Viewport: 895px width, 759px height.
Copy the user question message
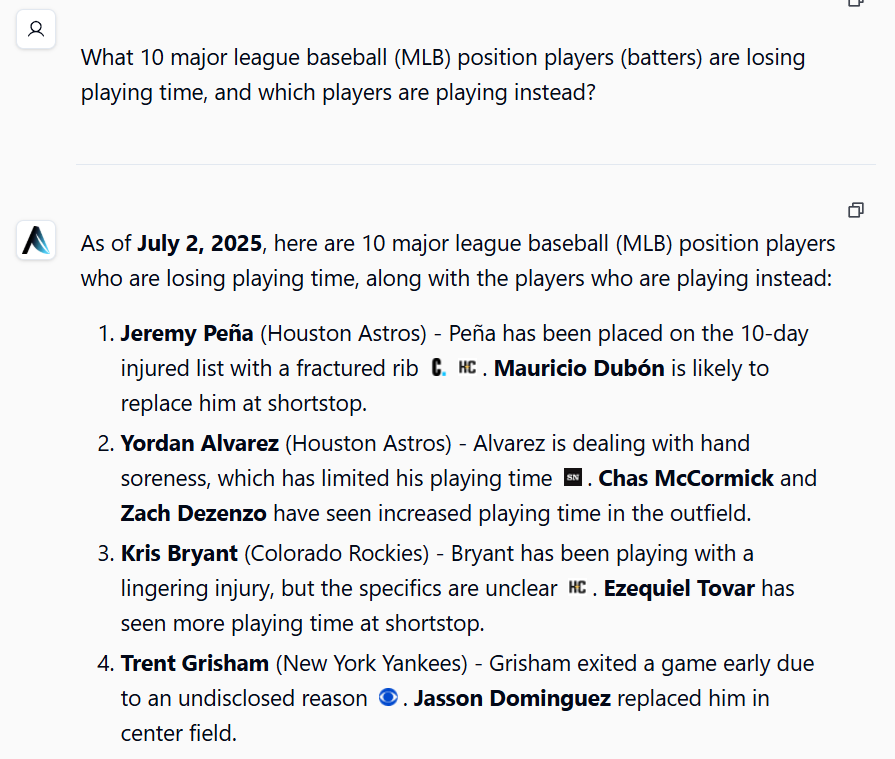pyautogui.click(x=856, y=2)
